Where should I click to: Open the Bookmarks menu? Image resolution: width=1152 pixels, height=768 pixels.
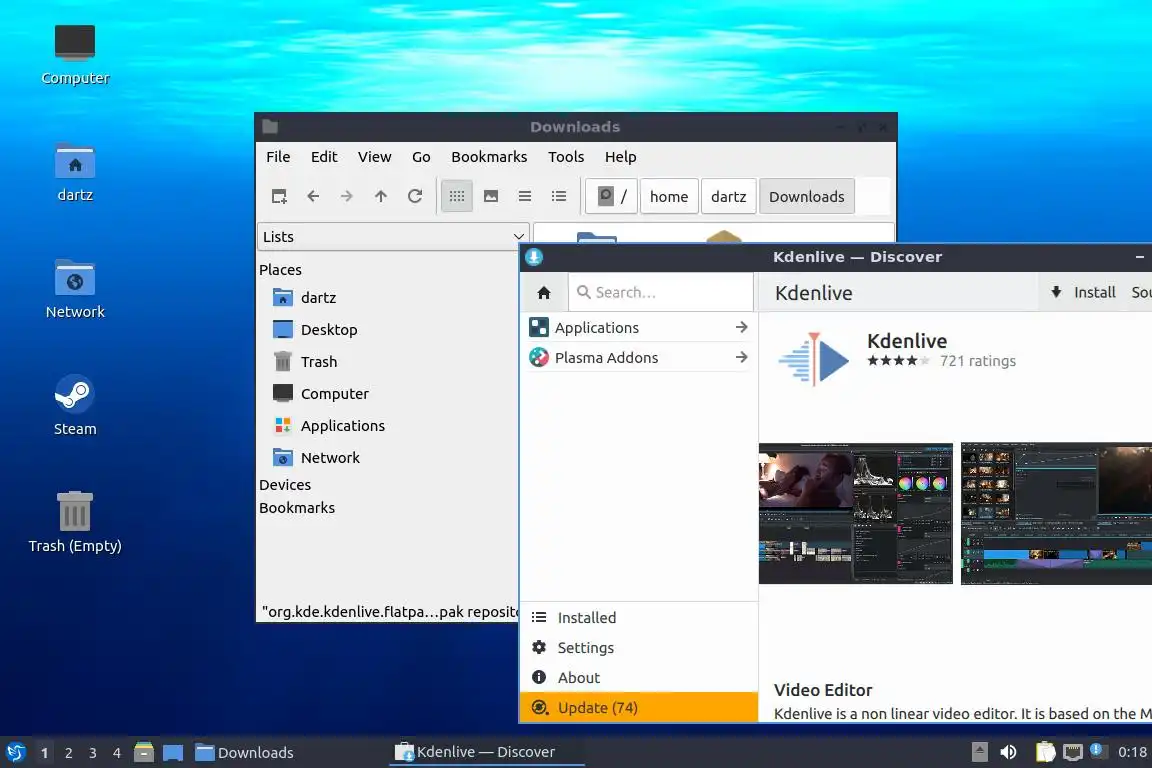(489, 157)
